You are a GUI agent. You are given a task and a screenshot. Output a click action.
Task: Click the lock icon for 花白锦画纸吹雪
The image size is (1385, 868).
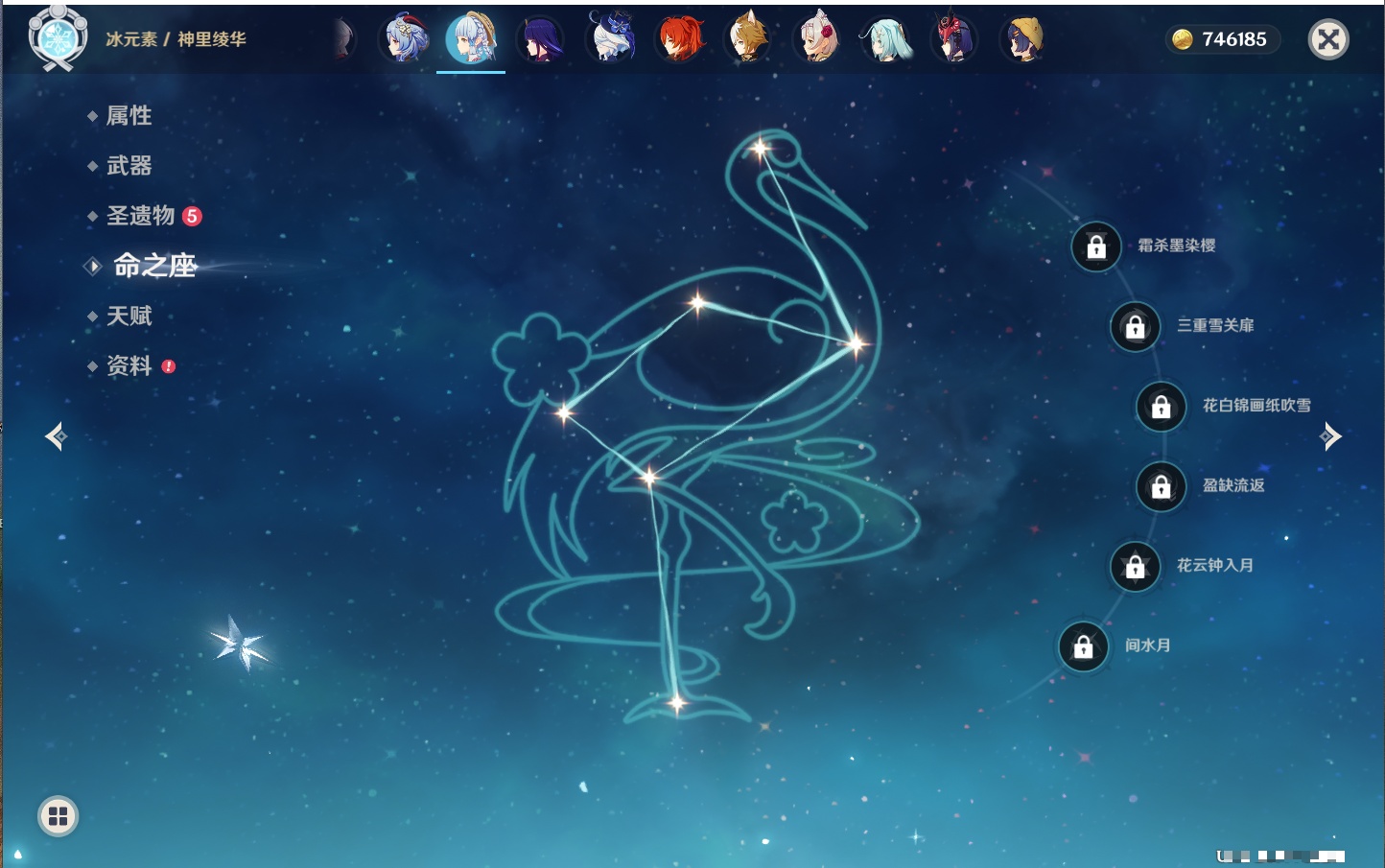[x=1162, y=407]
